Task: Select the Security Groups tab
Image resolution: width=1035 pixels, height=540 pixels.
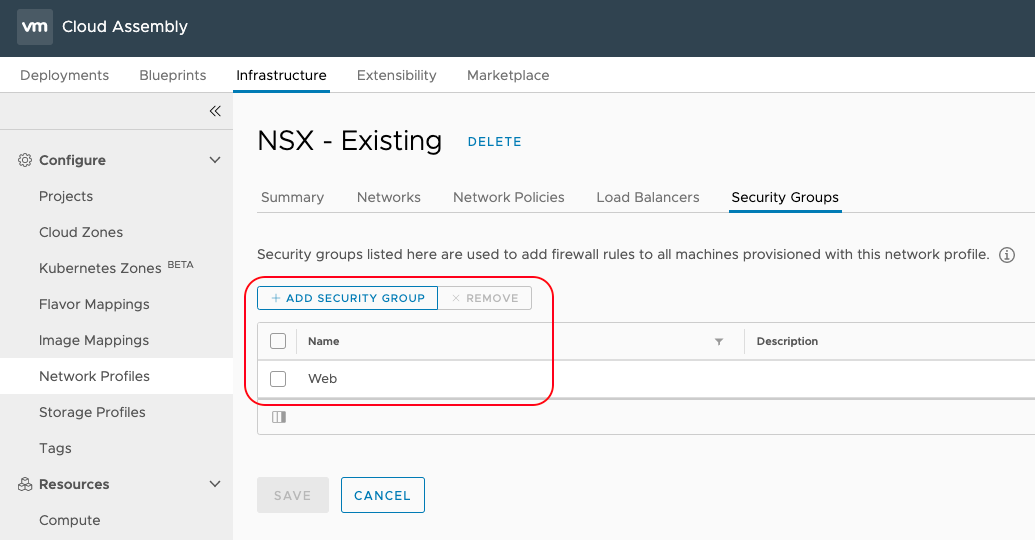Action: click(785, 197)
